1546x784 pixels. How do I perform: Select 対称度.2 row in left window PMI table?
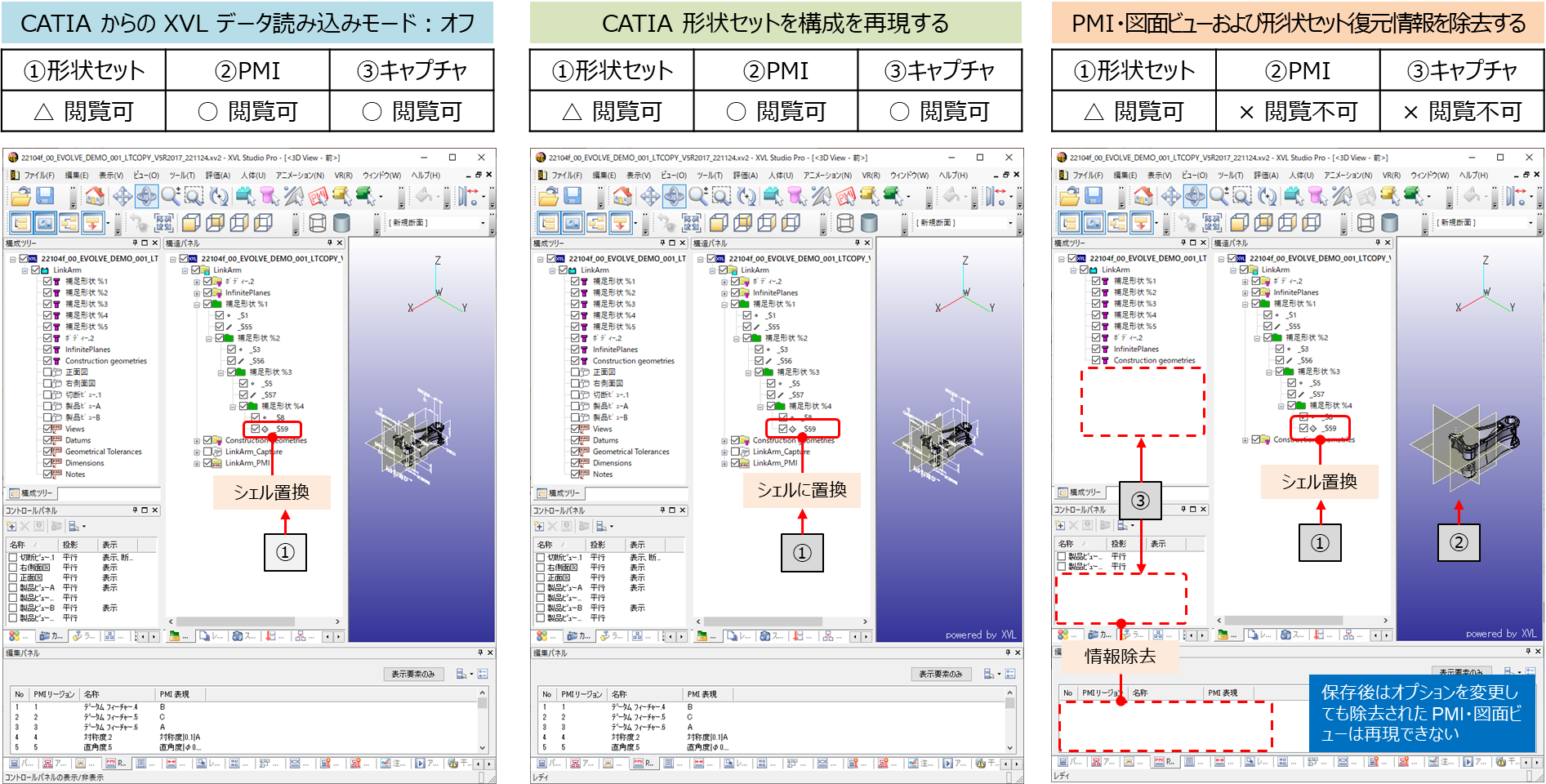[245, 737]
